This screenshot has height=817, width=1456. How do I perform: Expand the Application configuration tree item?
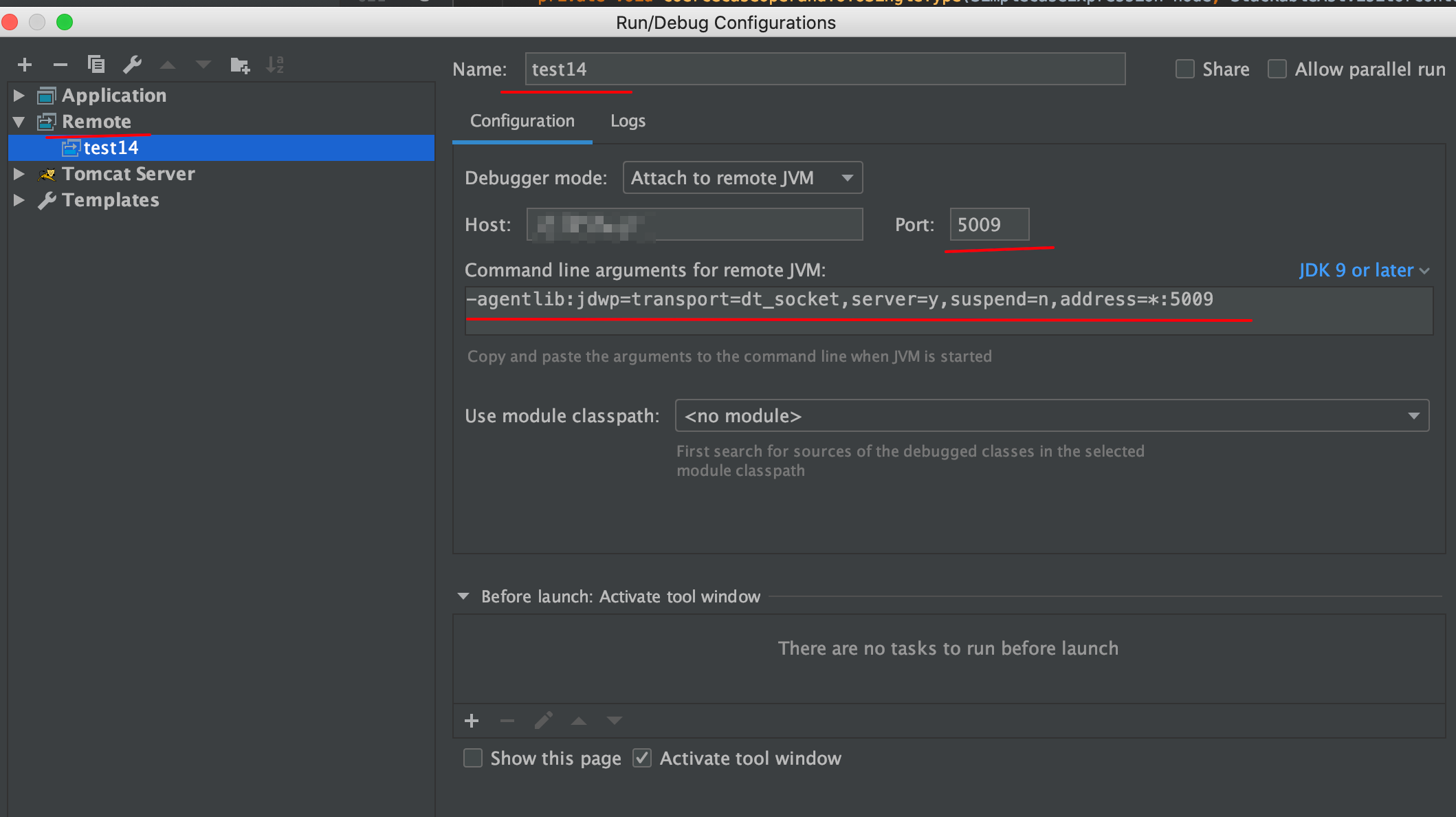pyautogui.click(x=21, y=95)
